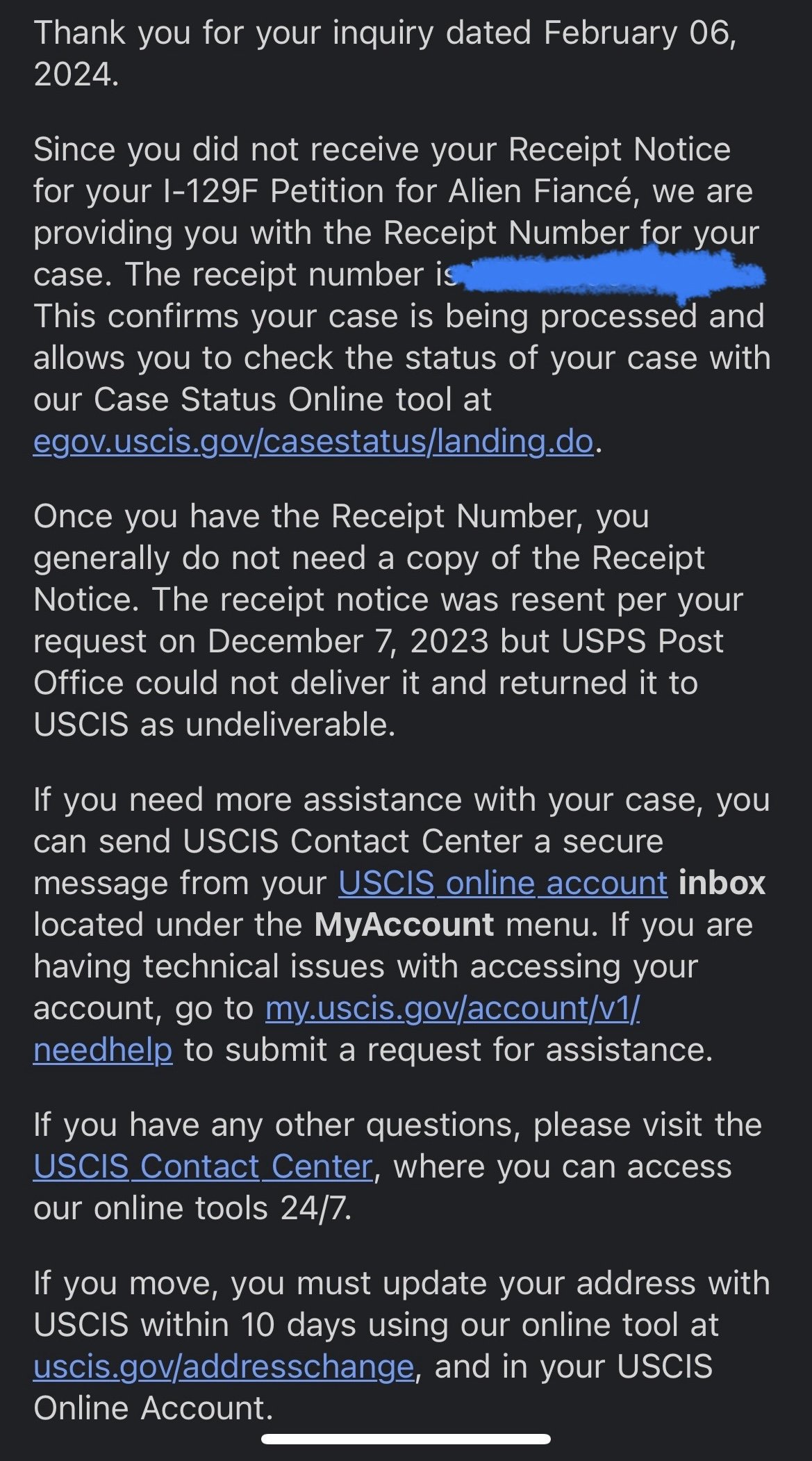
Task: Tap the word "undeliverable"
Action: click(x=289, y=725)
